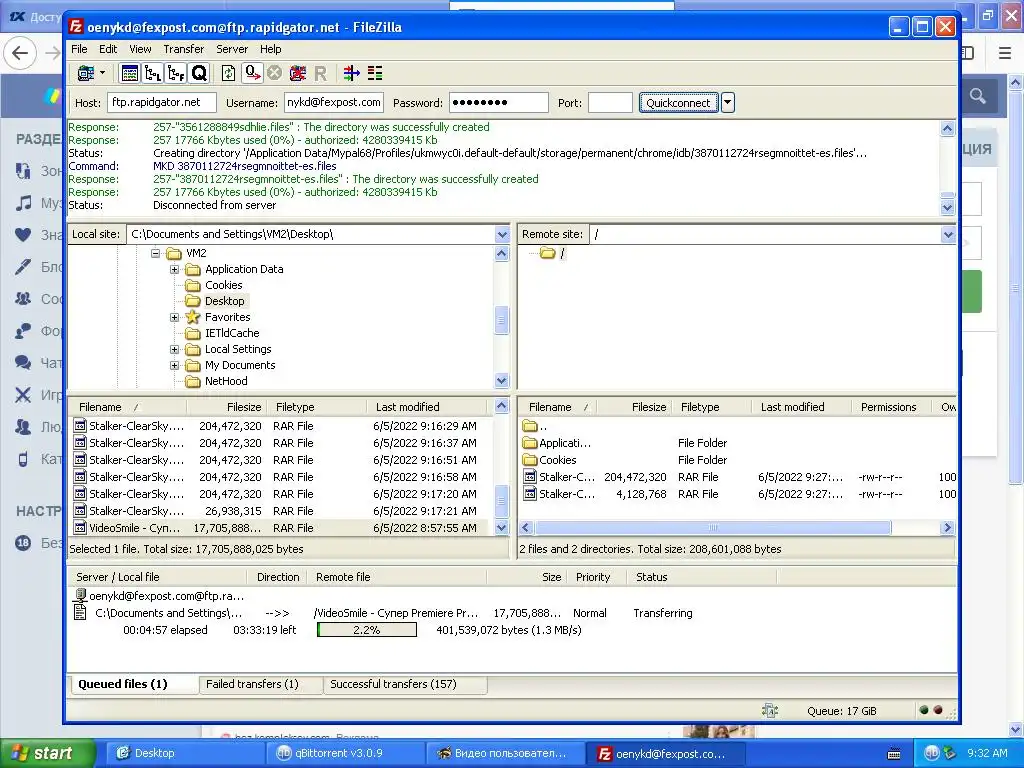Screen dimensions: 1024x768
Task: Open the Edit menu
Action: point(108,49)
